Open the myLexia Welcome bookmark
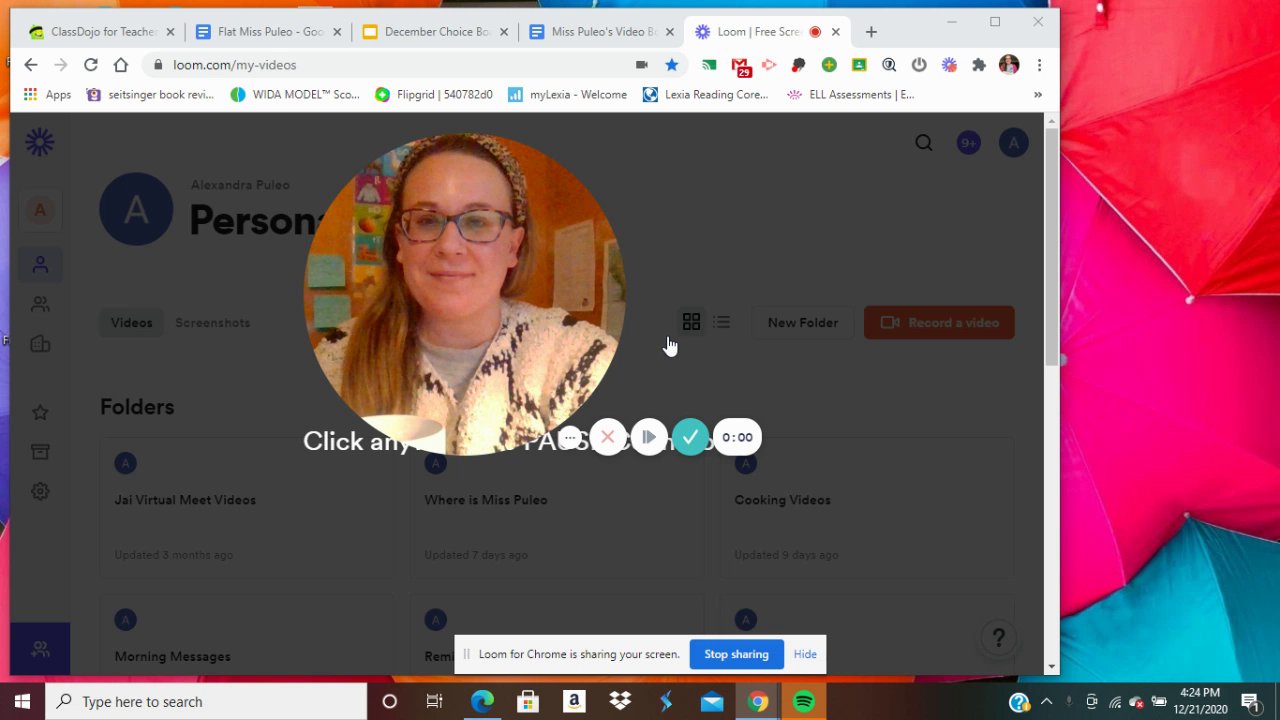Screen dimensions: 1280x720 567,95
